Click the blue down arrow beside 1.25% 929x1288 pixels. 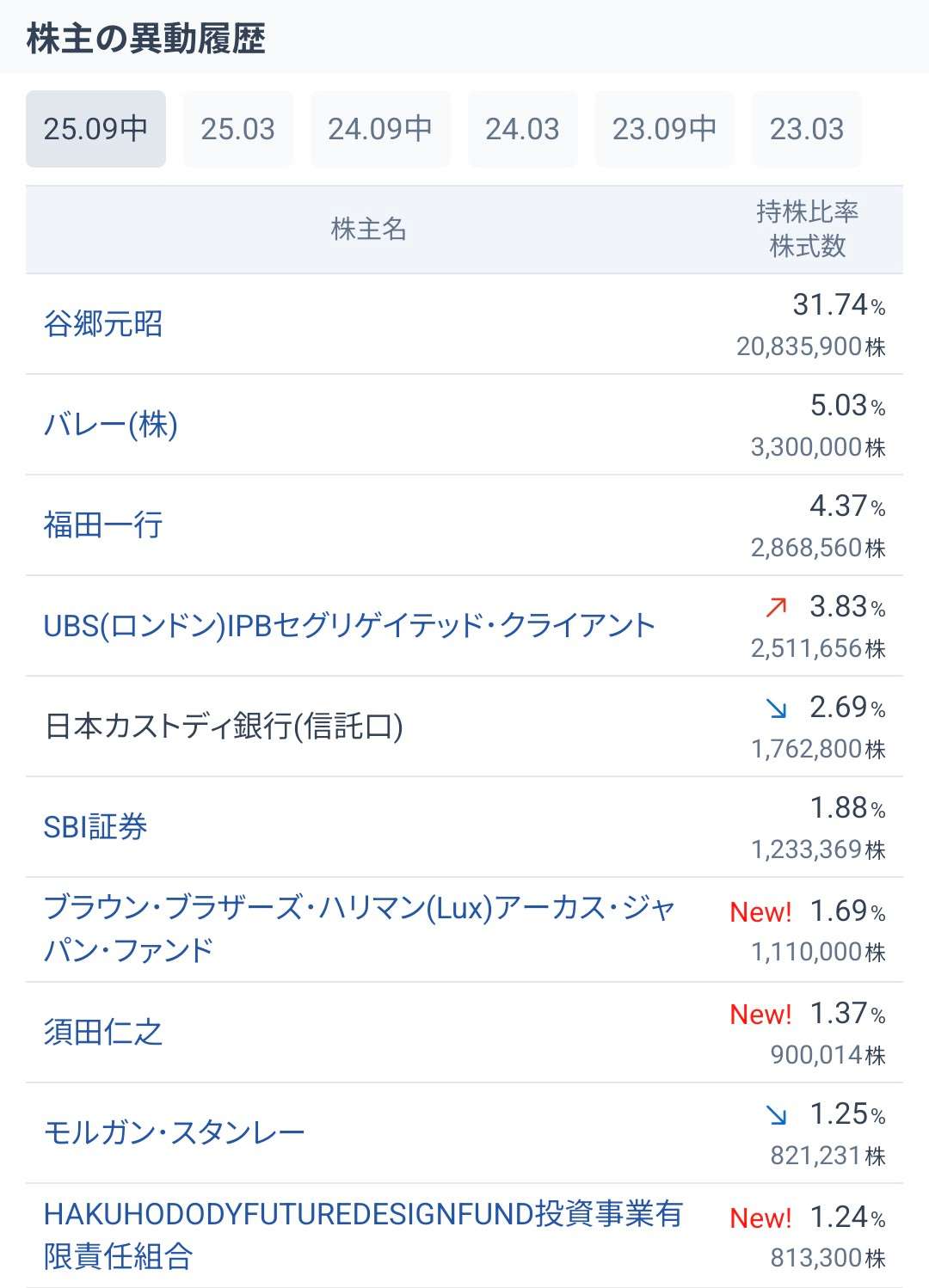pos(776,1115)
